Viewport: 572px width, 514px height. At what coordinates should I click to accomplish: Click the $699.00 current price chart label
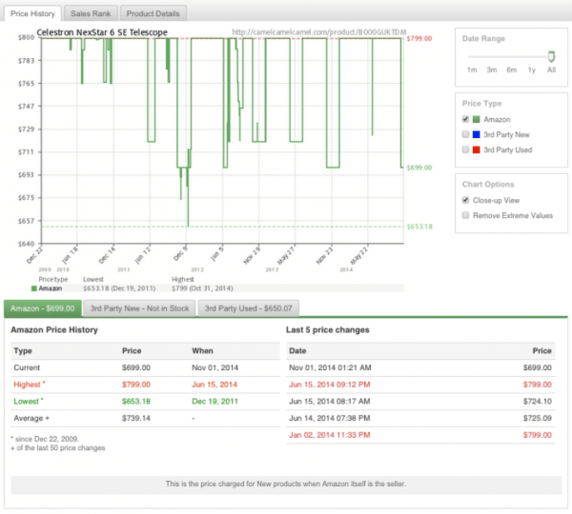[x=419, y=168]
